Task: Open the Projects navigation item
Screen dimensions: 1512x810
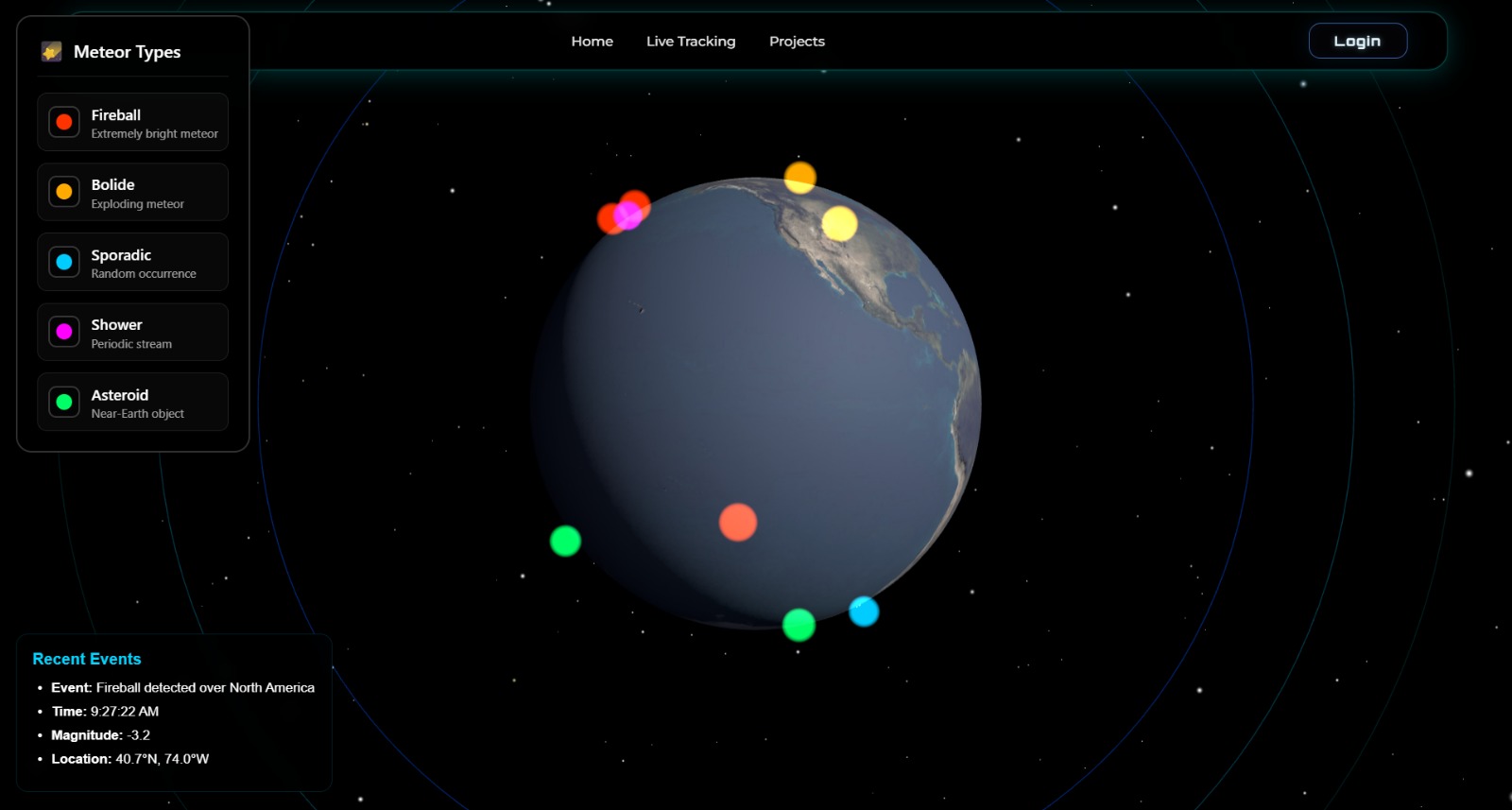Action: tap(797, 42)
